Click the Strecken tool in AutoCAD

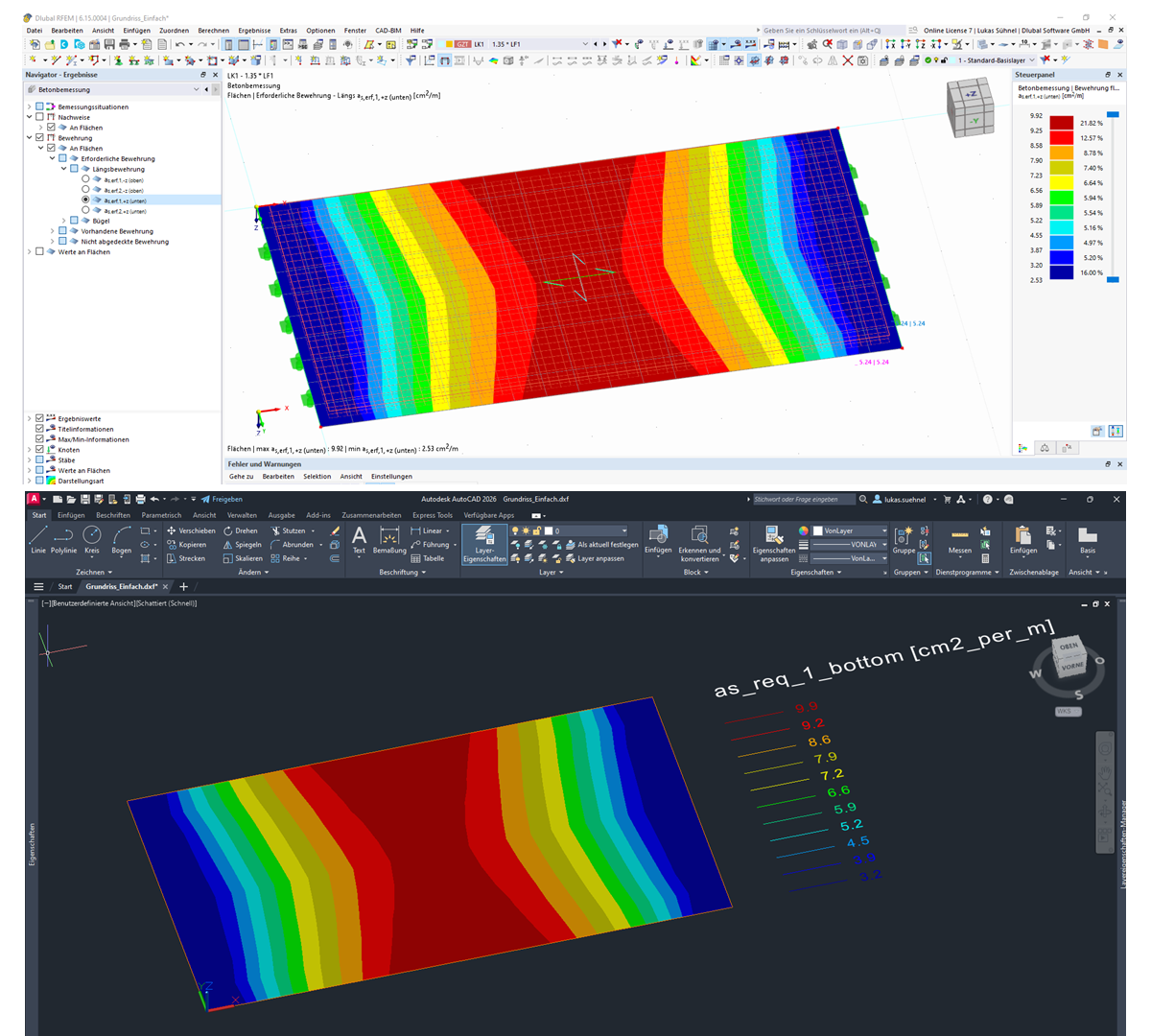coord(185,558)
